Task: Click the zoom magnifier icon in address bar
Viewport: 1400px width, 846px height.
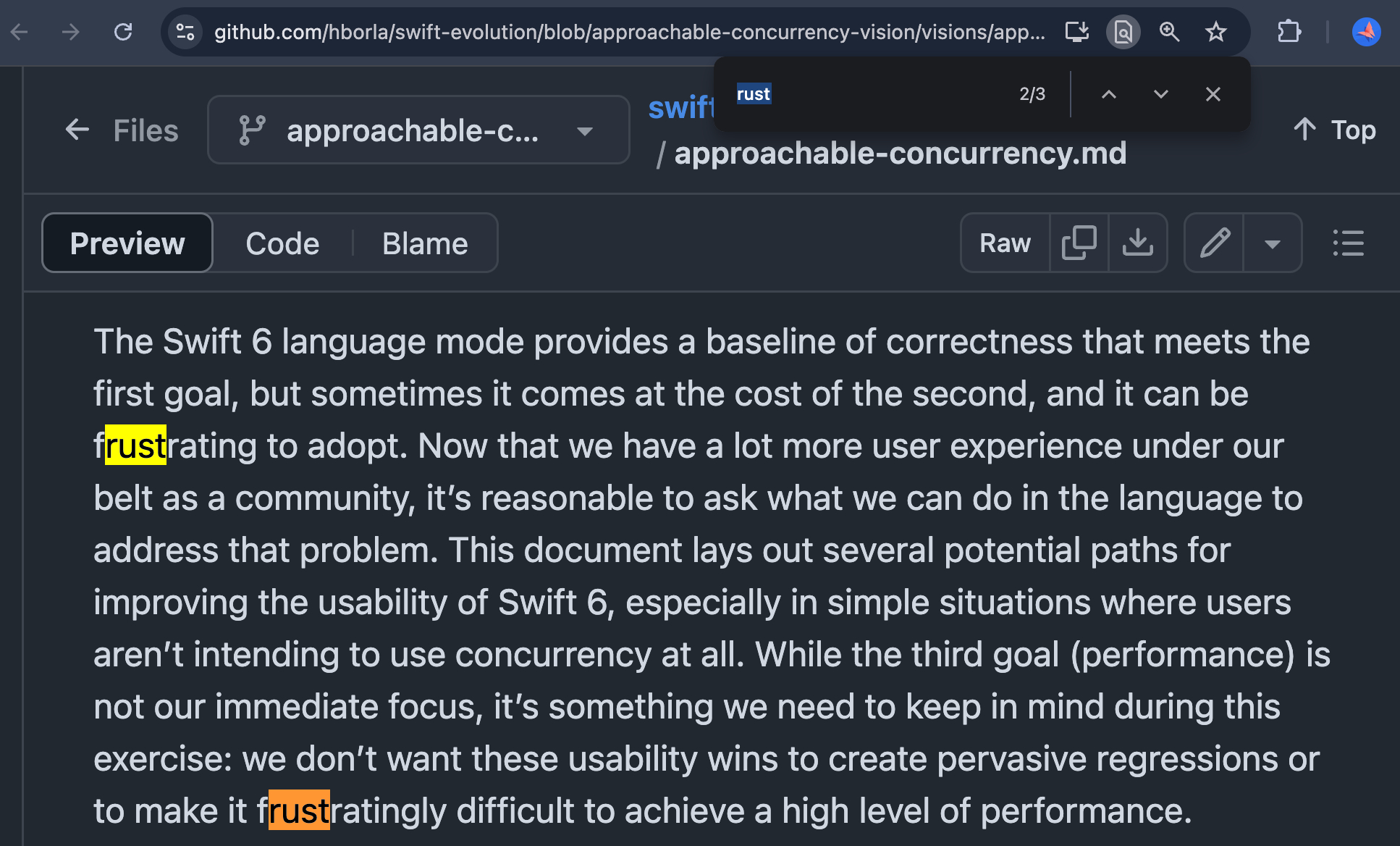Action: (x=1169, y=32)
